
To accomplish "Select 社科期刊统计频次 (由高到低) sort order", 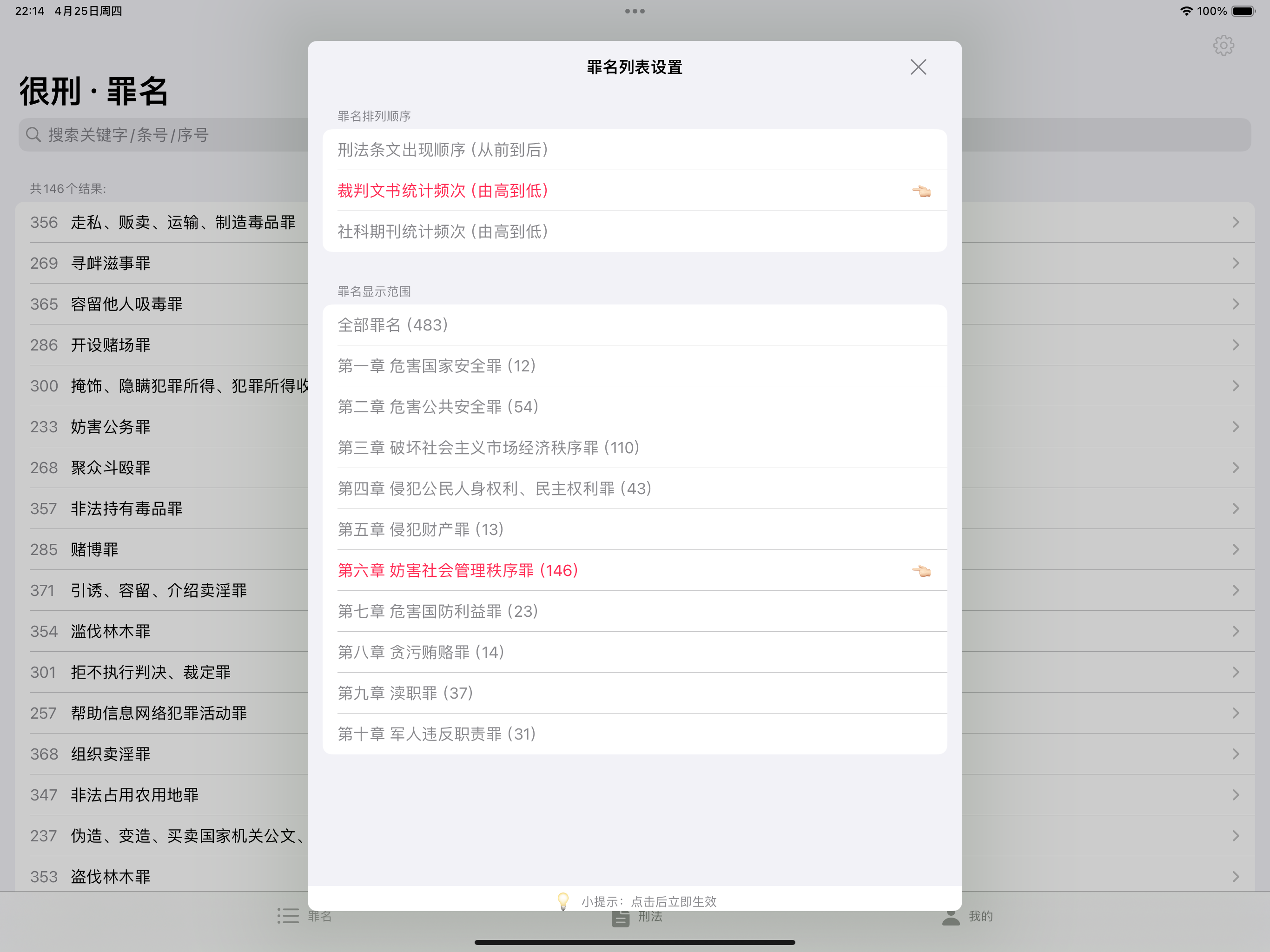I will click(x=635, y=231).
